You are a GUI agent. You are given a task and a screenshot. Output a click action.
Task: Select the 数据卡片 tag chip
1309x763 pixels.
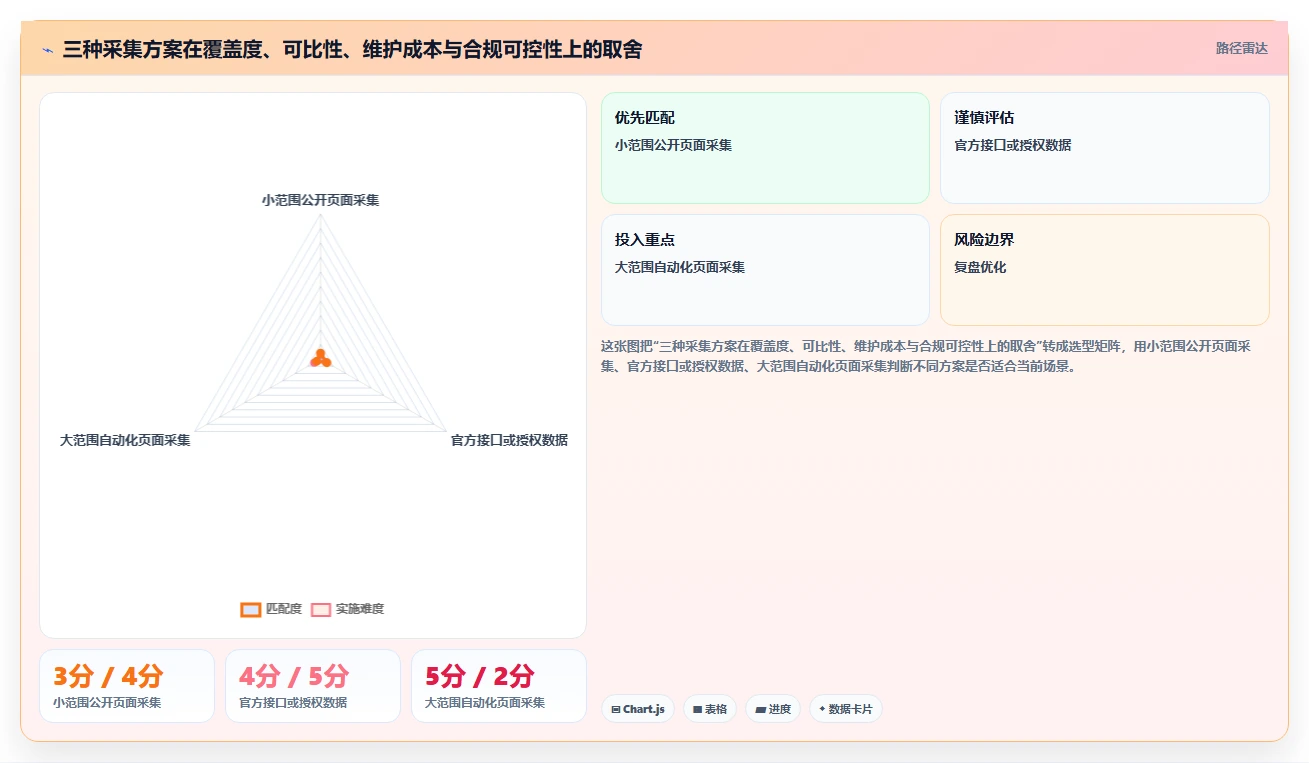click(x=846, y=709)
